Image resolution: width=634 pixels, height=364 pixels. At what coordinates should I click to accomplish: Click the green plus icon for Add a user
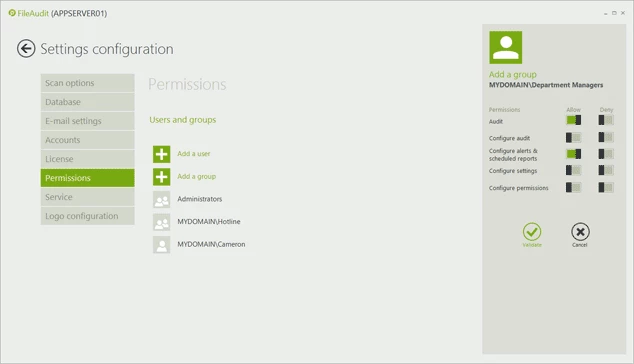pos(161,154)
